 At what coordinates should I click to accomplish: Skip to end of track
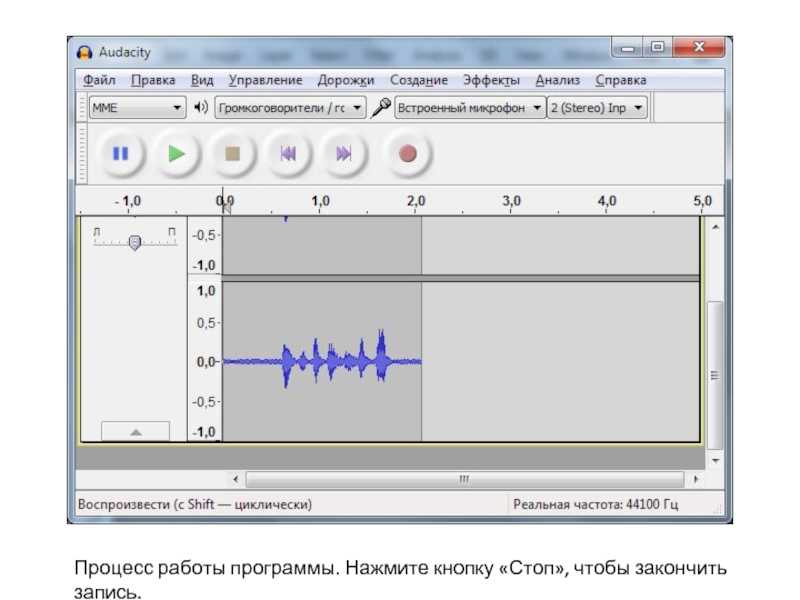344,154
